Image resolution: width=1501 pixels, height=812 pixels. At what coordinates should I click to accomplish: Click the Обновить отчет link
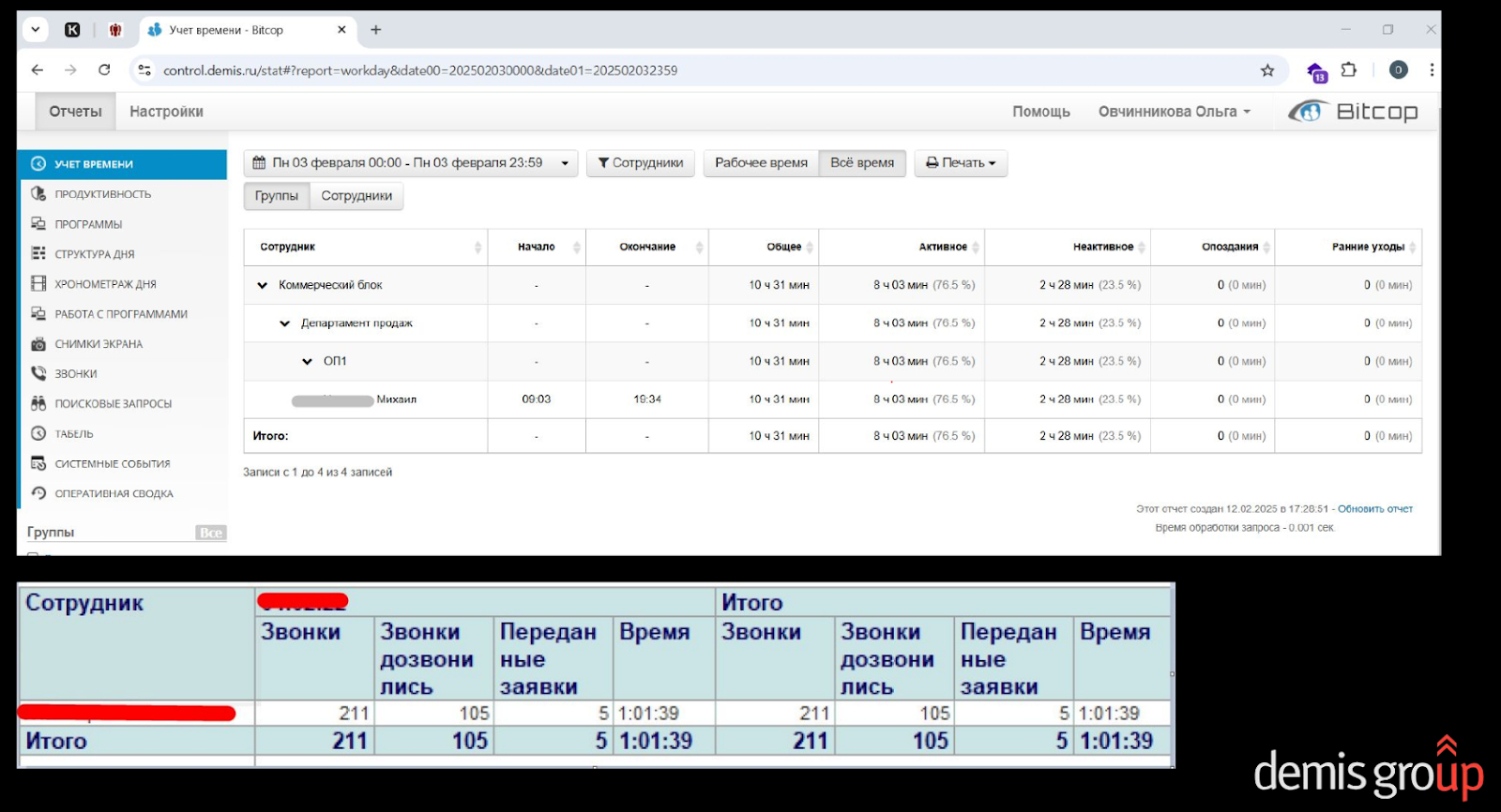(1374, 509)
